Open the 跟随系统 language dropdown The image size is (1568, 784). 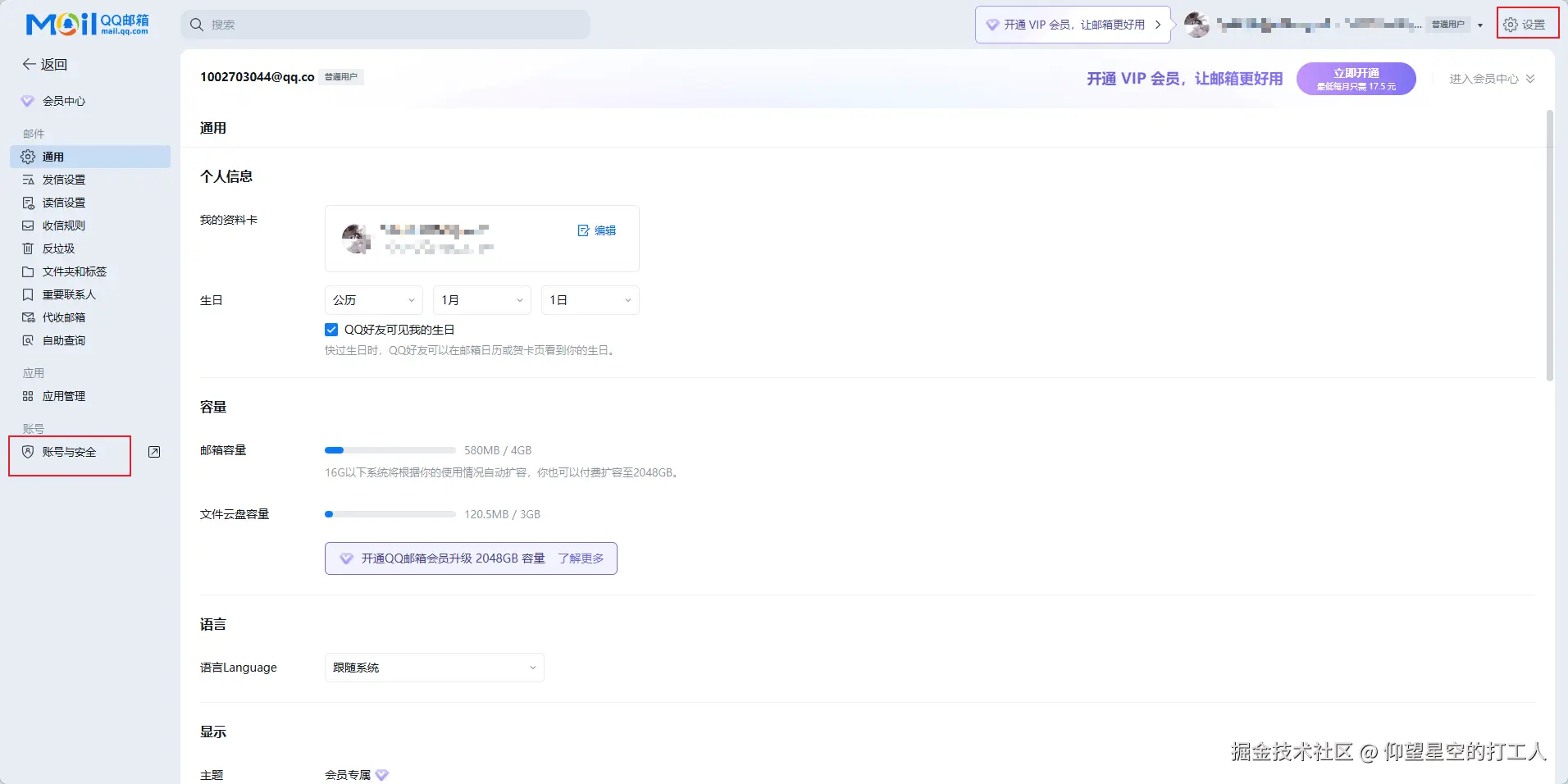pyautogui.click(x=435, y=668)
